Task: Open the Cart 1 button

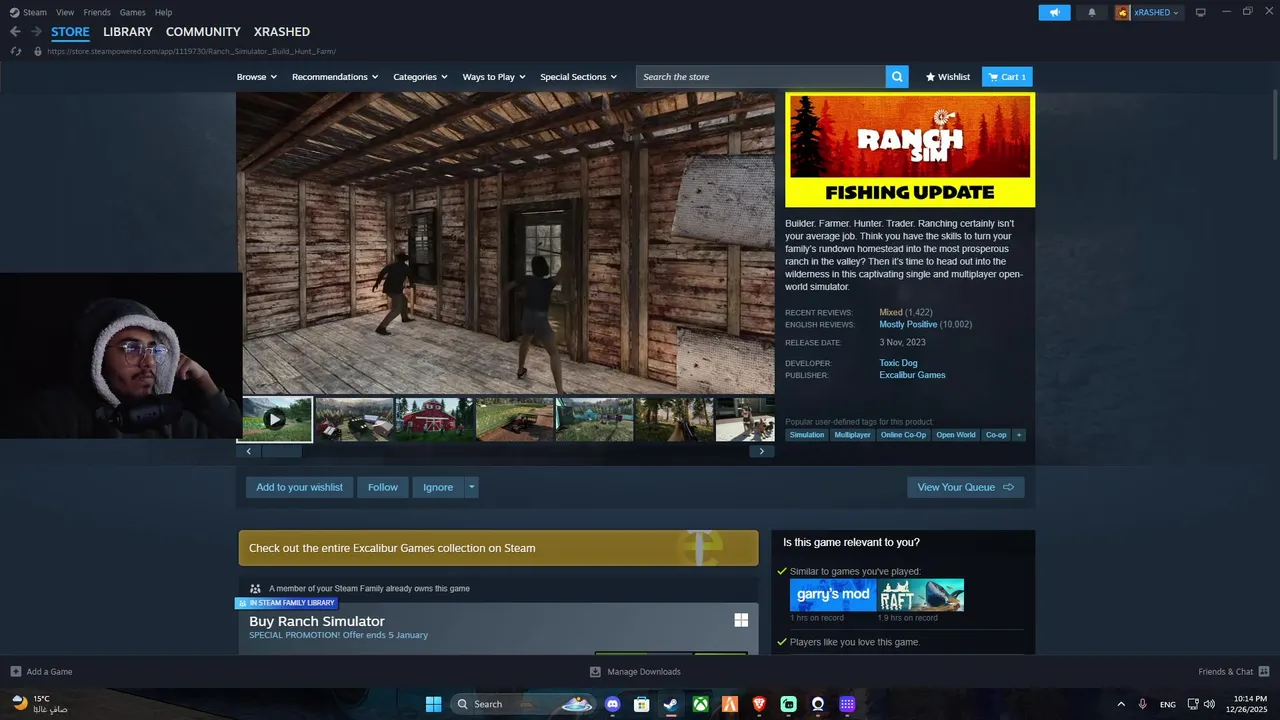Action: pyautogui.click(x=1008, y=77)
